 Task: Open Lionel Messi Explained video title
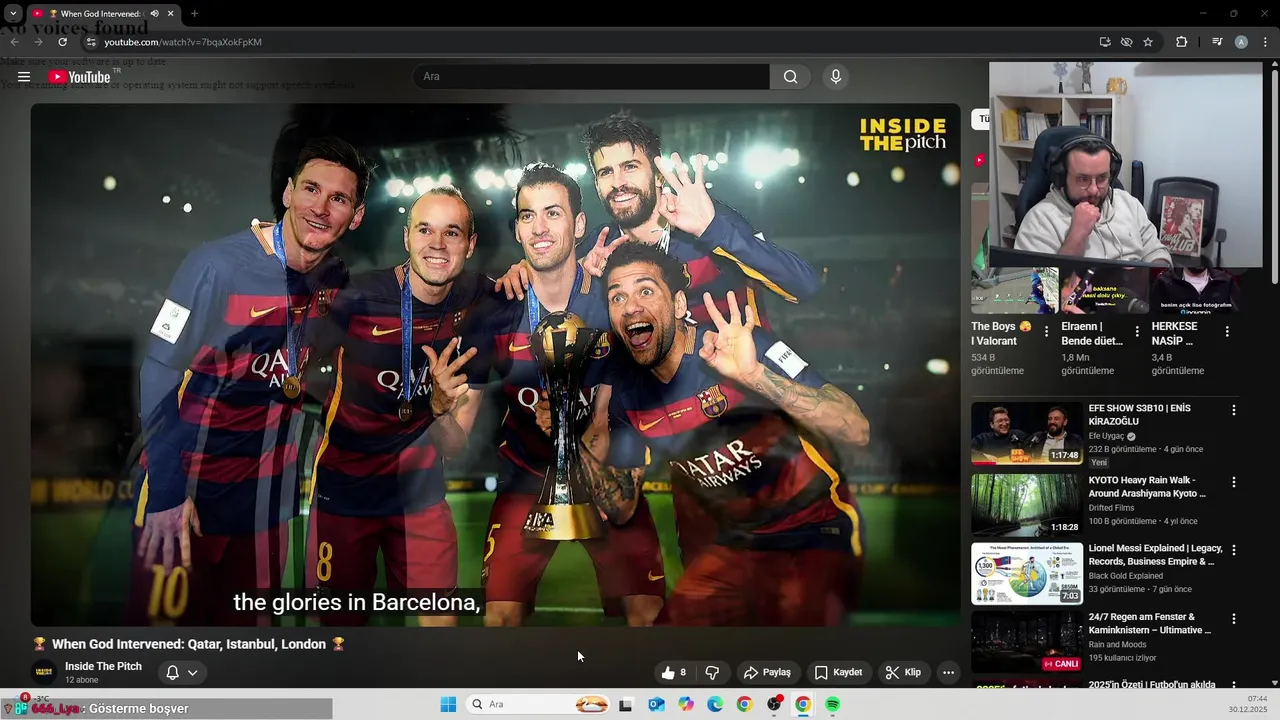pyautogui.click(x=1155, y=555)
